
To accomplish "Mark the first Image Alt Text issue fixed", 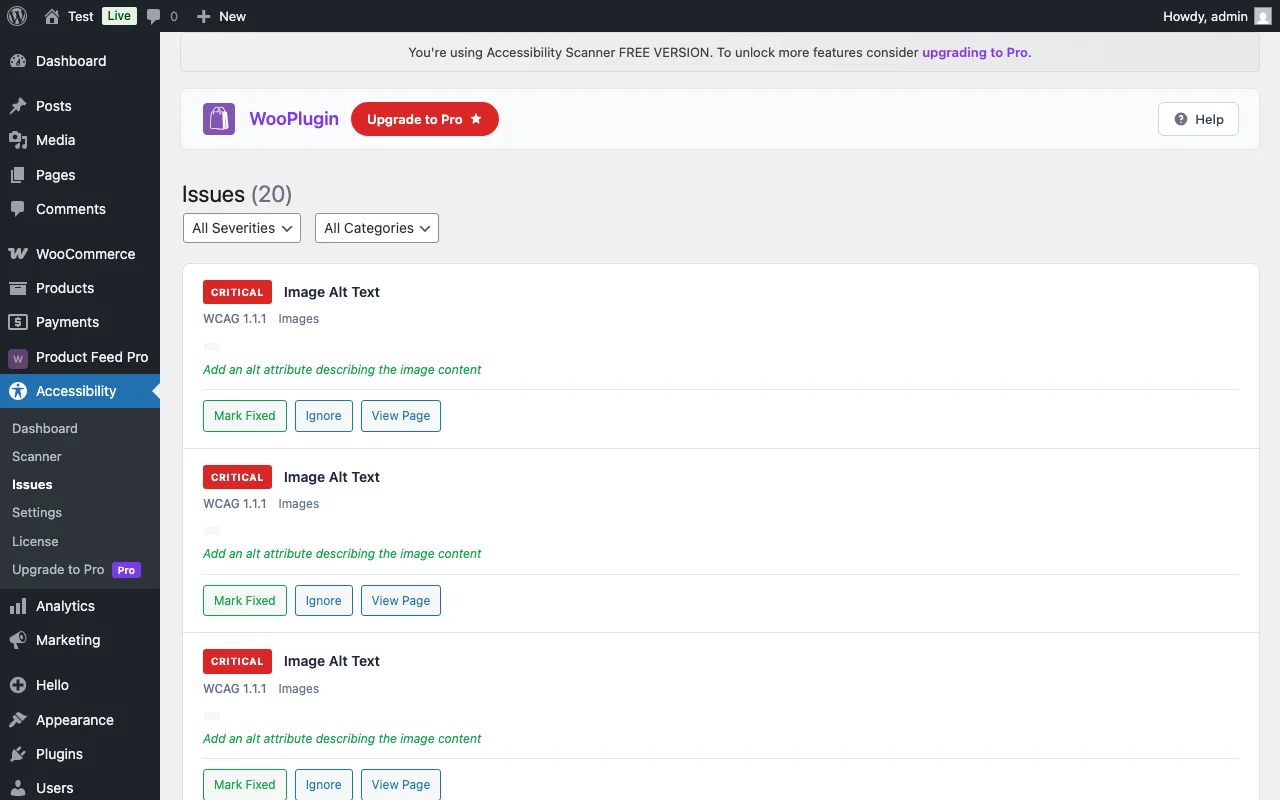I will click(x=244, y=416).
